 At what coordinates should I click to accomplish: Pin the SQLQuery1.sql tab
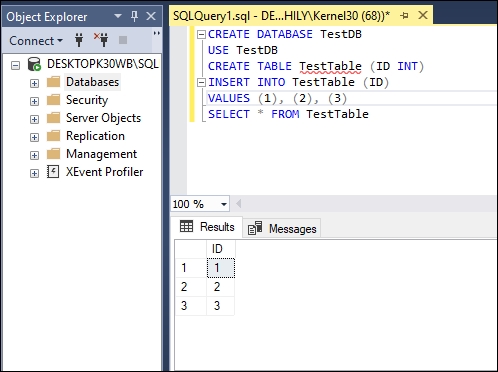pos(404,15)
